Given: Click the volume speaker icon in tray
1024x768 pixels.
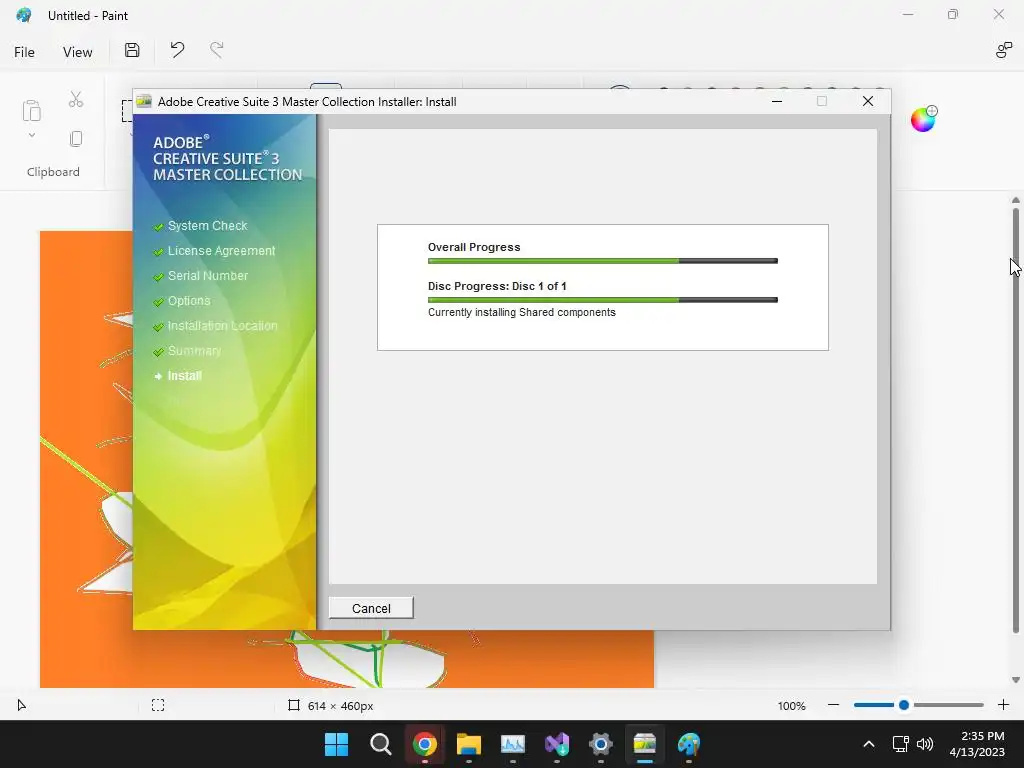Looking at the screenshot, I should (x=925, y=744).
